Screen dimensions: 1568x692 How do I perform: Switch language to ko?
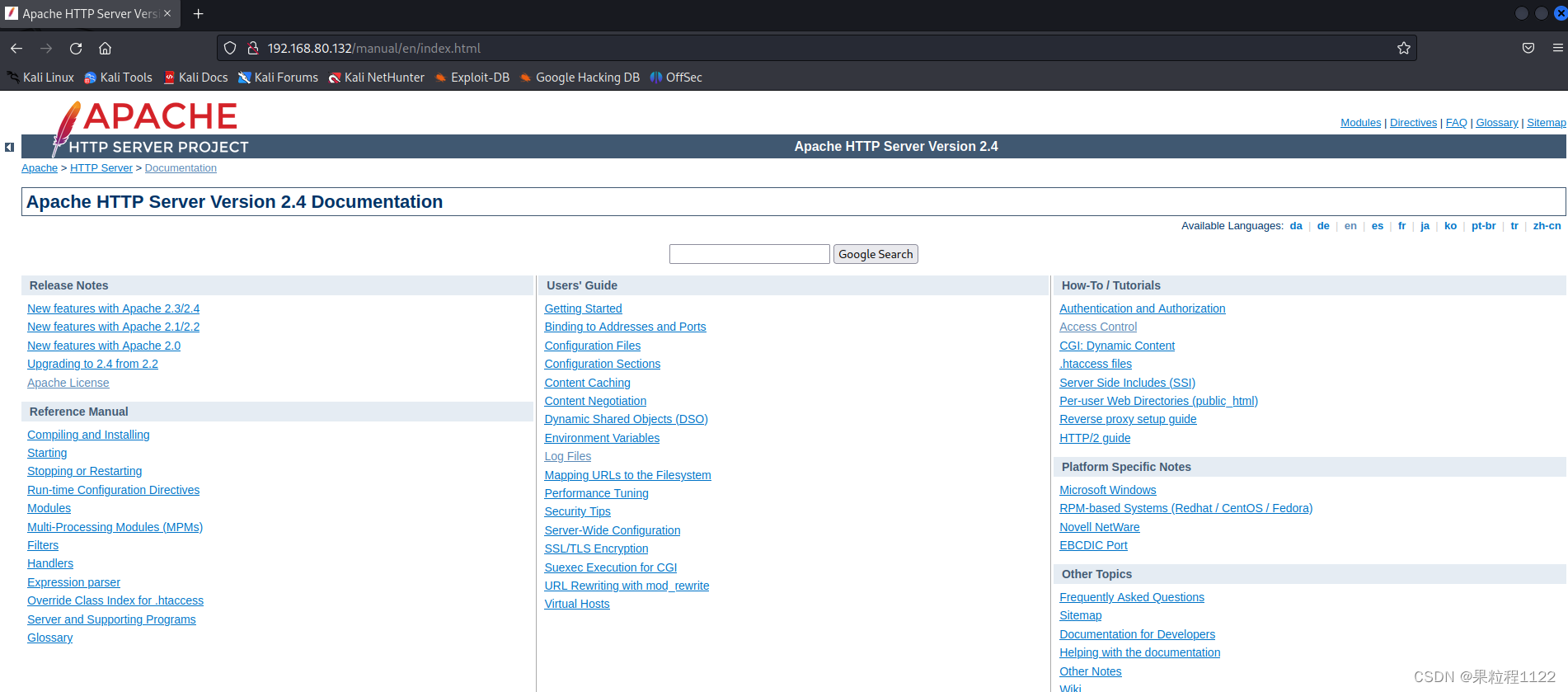tap(1450, 226)
